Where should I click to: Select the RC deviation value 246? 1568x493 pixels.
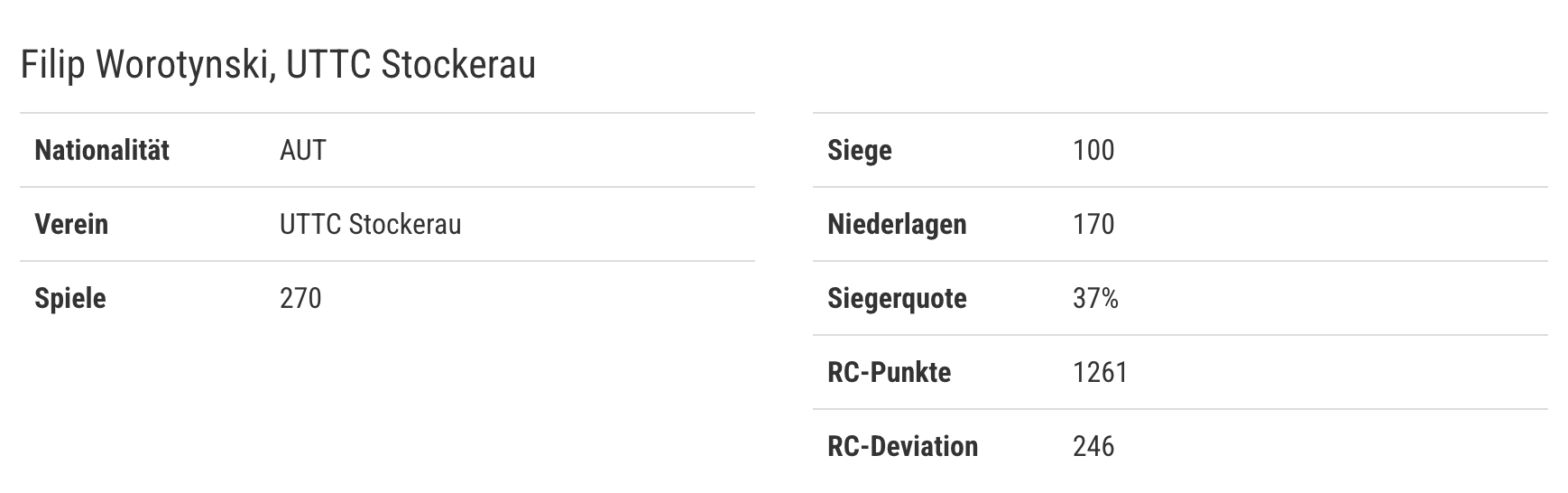pos(1093,446)
